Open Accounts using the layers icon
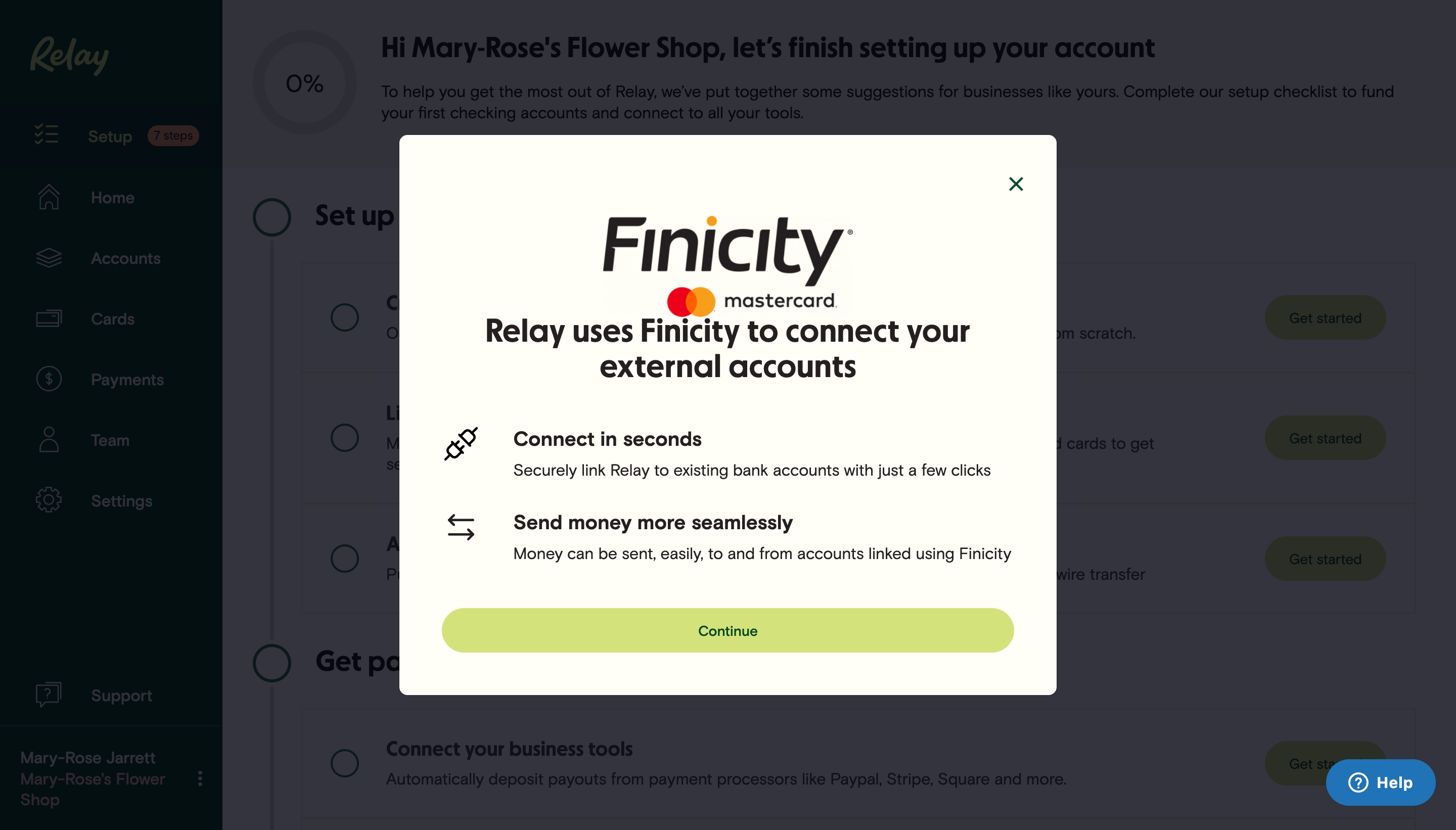This screenshot has width=1456, height=830. (49, 258)
